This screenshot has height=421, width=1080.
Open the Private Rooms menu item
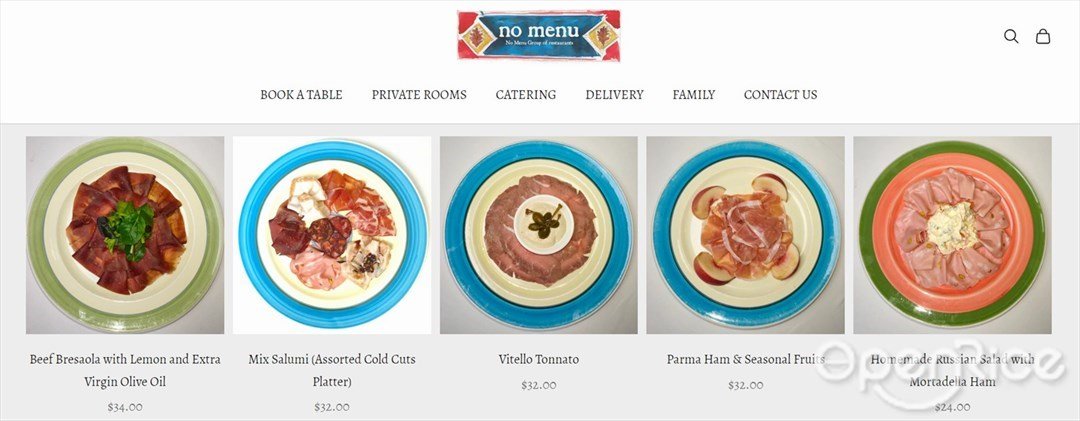pyautogui.click(x=419, y=94)
